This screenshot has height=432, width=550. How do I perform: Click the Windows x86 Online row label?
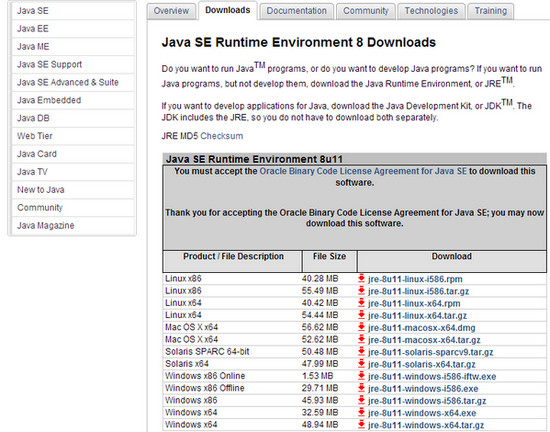click(205, 376)
